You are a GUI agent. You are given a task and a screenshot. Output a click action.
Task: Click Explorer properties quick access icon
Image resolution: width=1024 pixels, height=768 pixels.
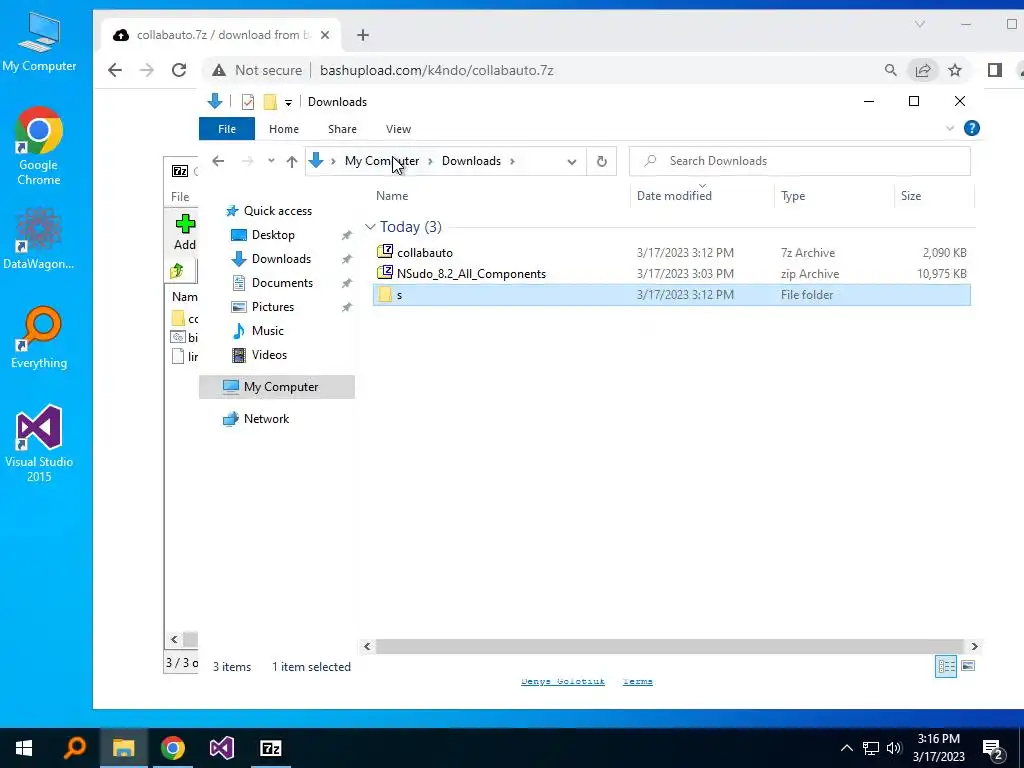(x=248, y=102)
